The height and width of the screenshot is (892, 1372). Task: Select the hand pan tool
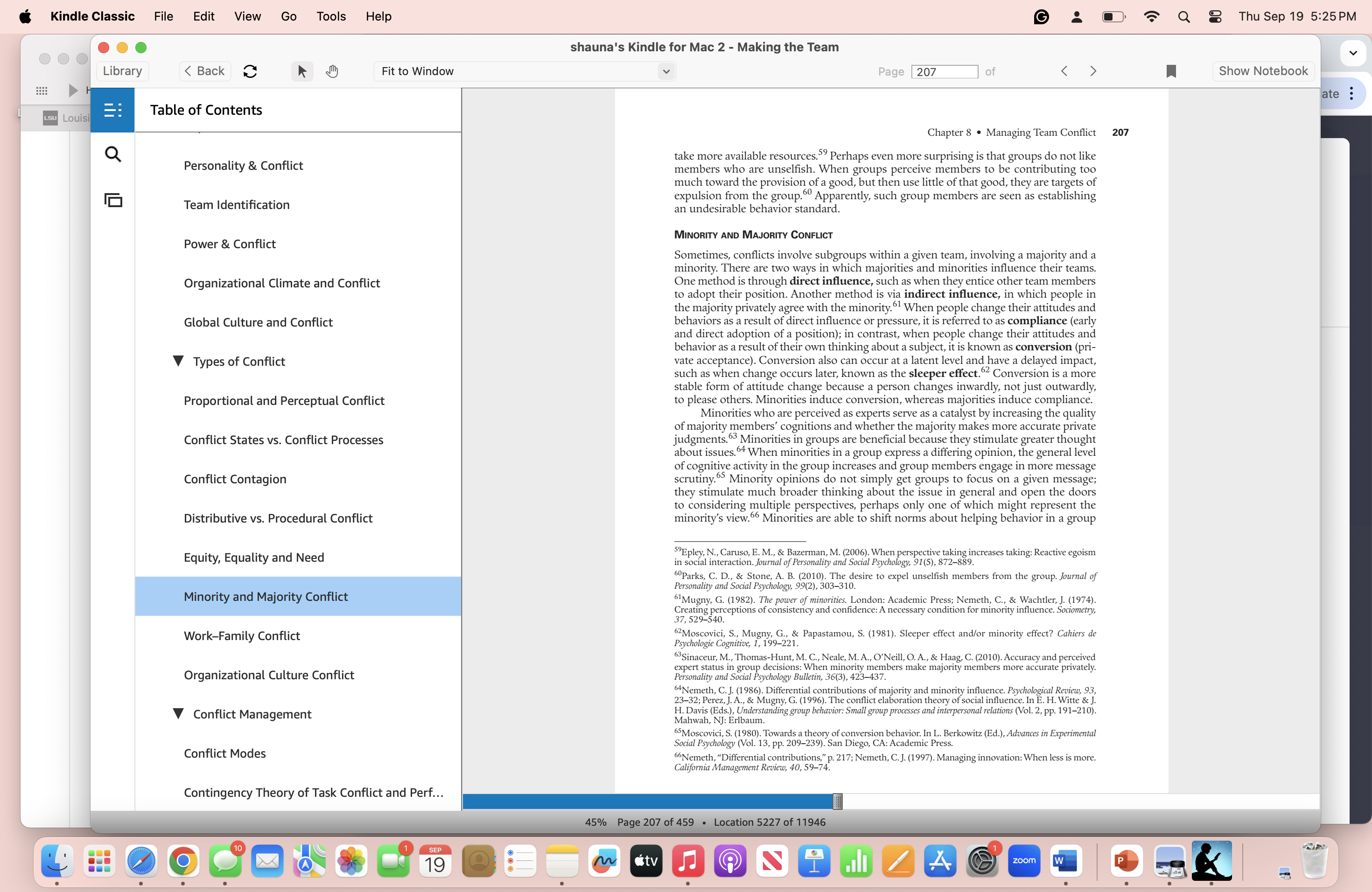pos(331,71)
